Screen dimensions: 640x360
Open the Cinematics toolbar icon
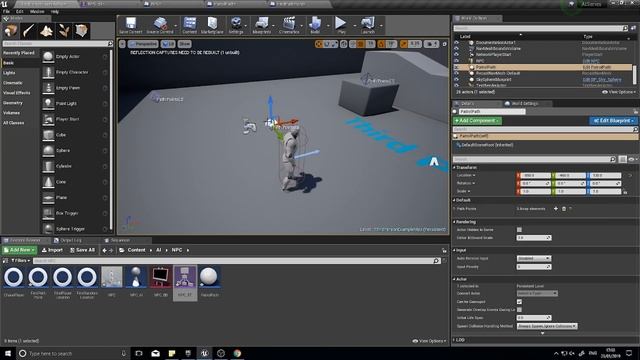pyautogui.click(x=289, y=25)
